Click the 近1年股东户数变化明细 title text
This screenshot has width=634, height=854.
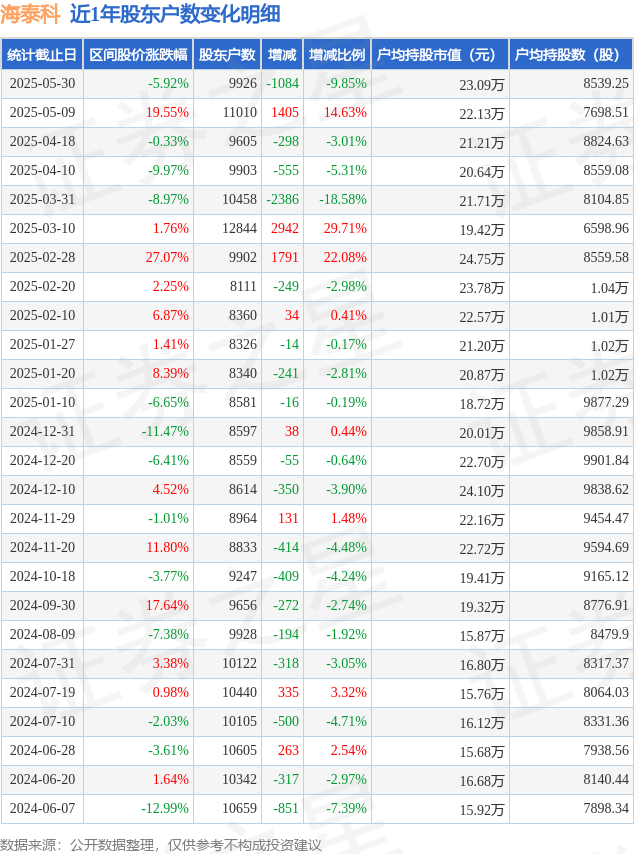175,14
